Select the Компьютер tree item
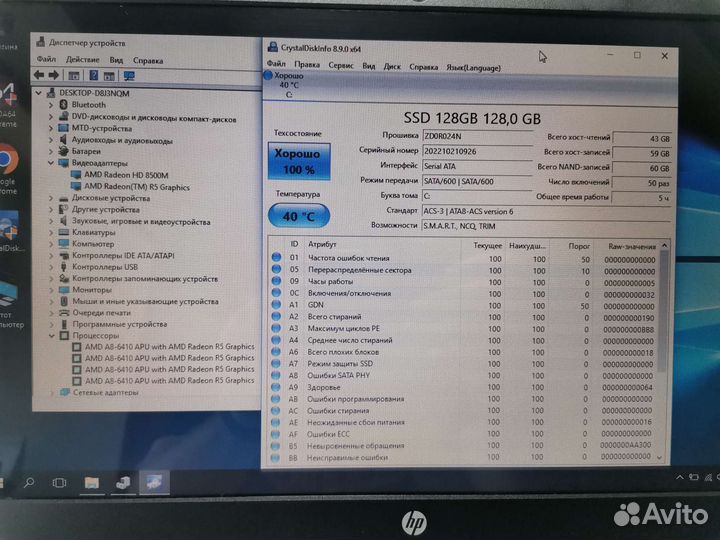 coord(93,244)
